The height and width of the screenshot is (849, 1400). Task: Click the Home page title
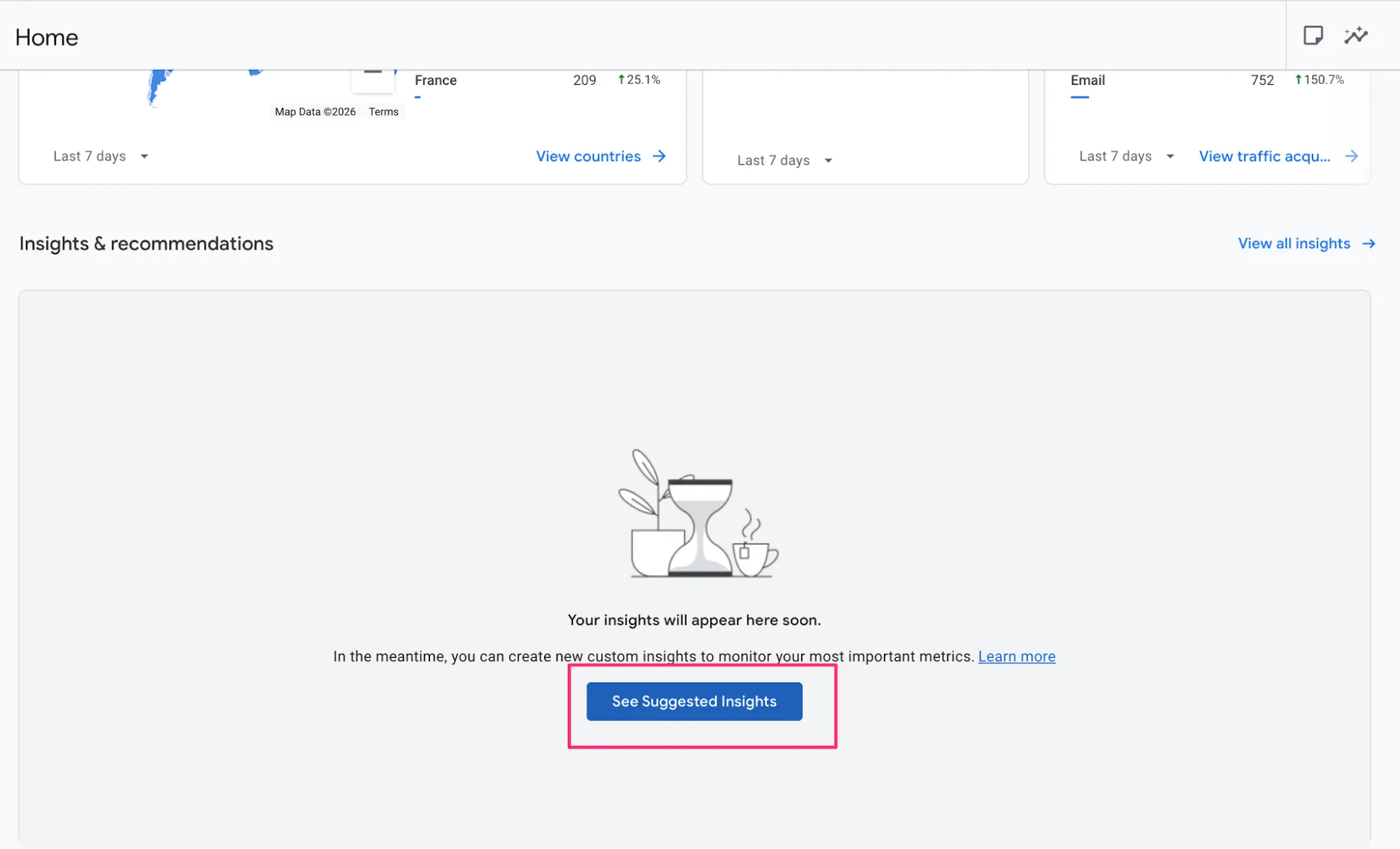click(x=47, y=37)
